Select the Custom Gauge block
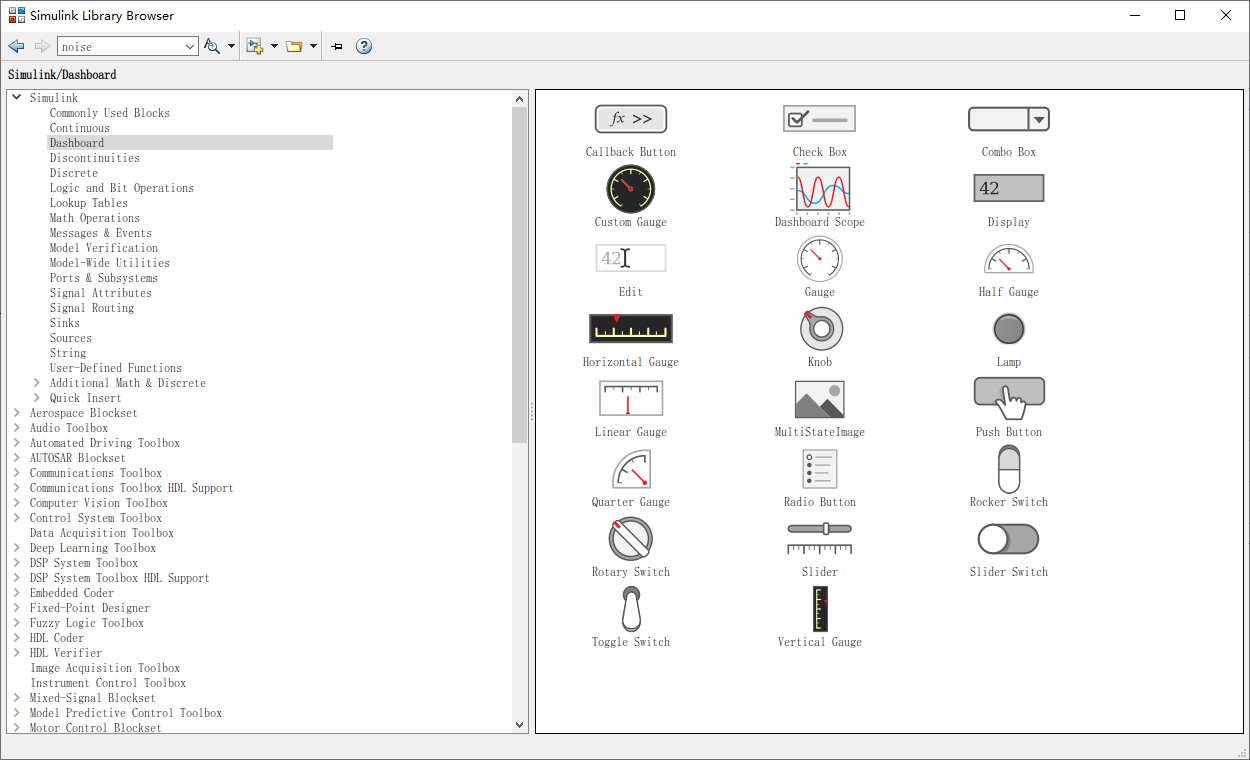The image size is (1250, 760). coord(630,188)
